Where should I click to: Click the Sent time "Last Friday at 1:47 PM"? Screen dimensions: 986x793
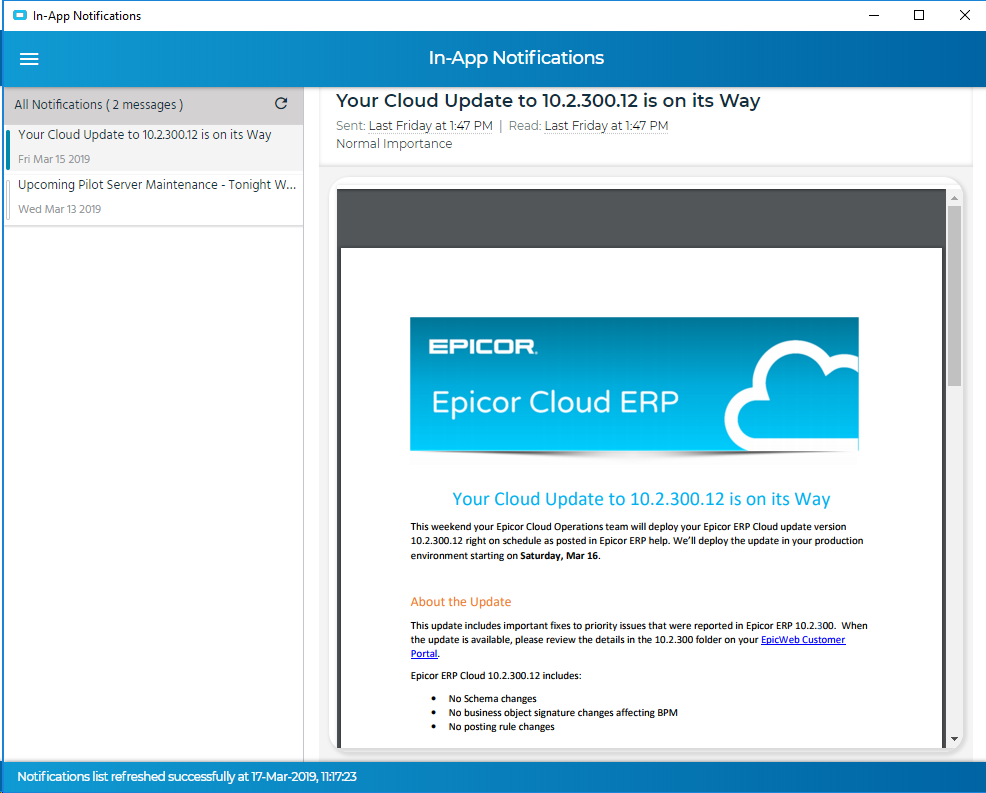click(430, 126)
